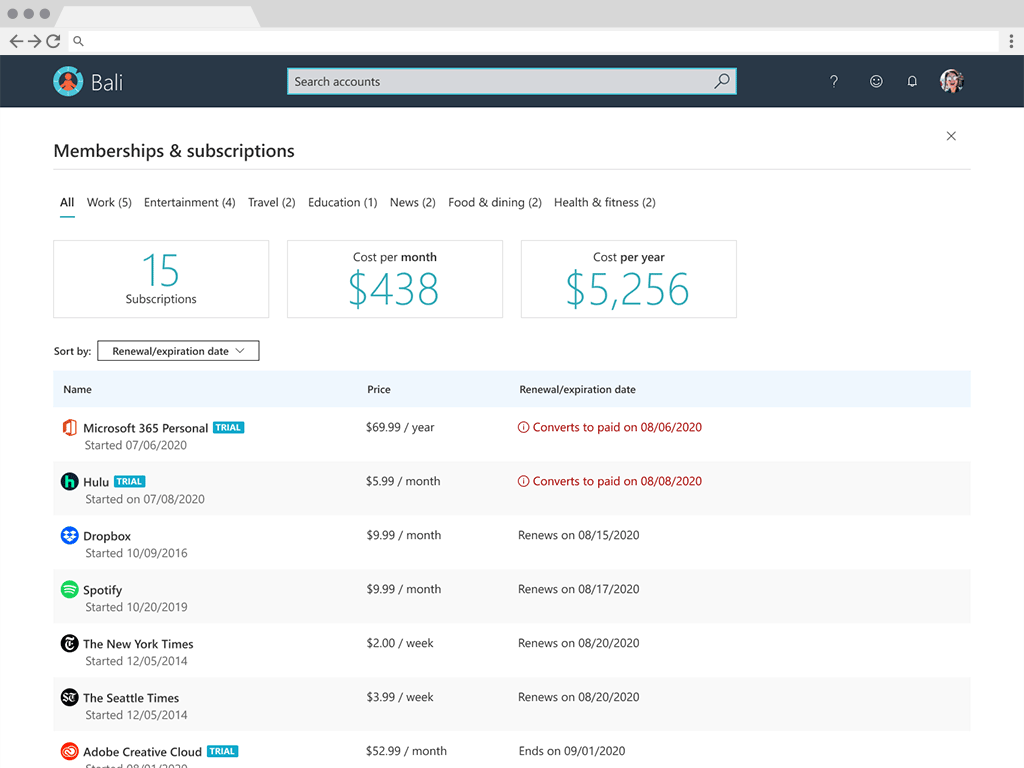Click the Cost per year $5,256 card
This screenshot has width=1024, height=768.
[629, 279]
